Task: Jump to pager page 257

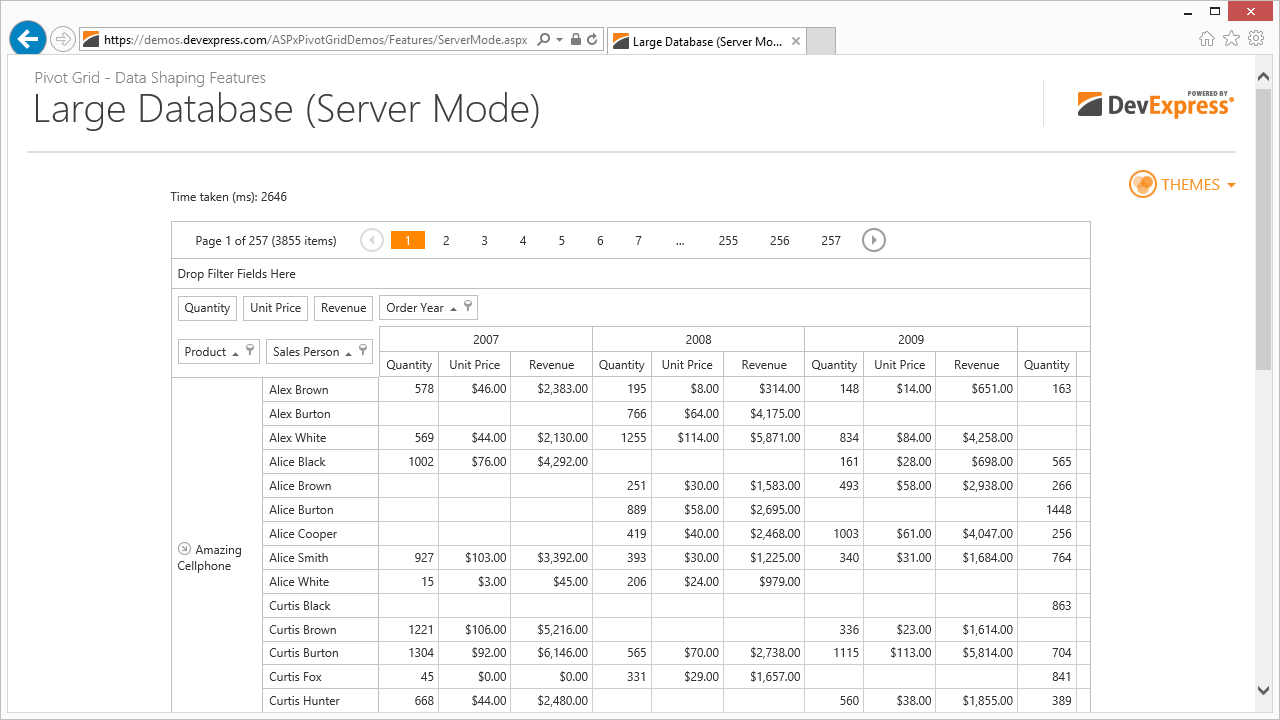Action: coord(831,241)
